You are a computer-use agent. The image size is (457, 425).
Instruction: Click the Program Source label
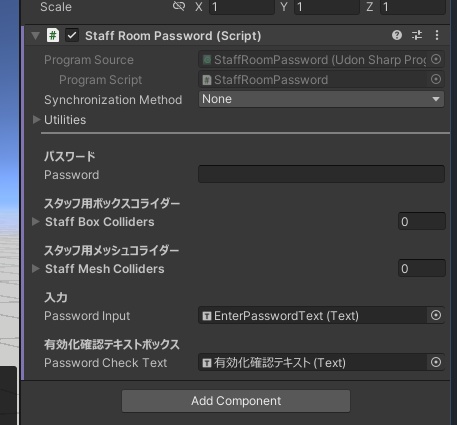89,60
